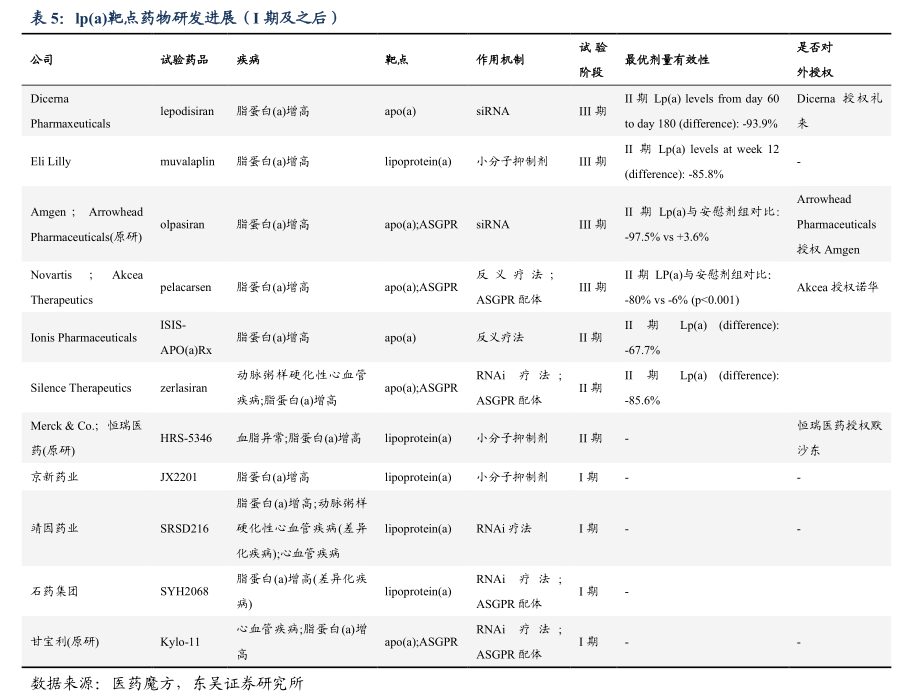Select the '公司' column header
913x696 pixels.
coord(42,59)
